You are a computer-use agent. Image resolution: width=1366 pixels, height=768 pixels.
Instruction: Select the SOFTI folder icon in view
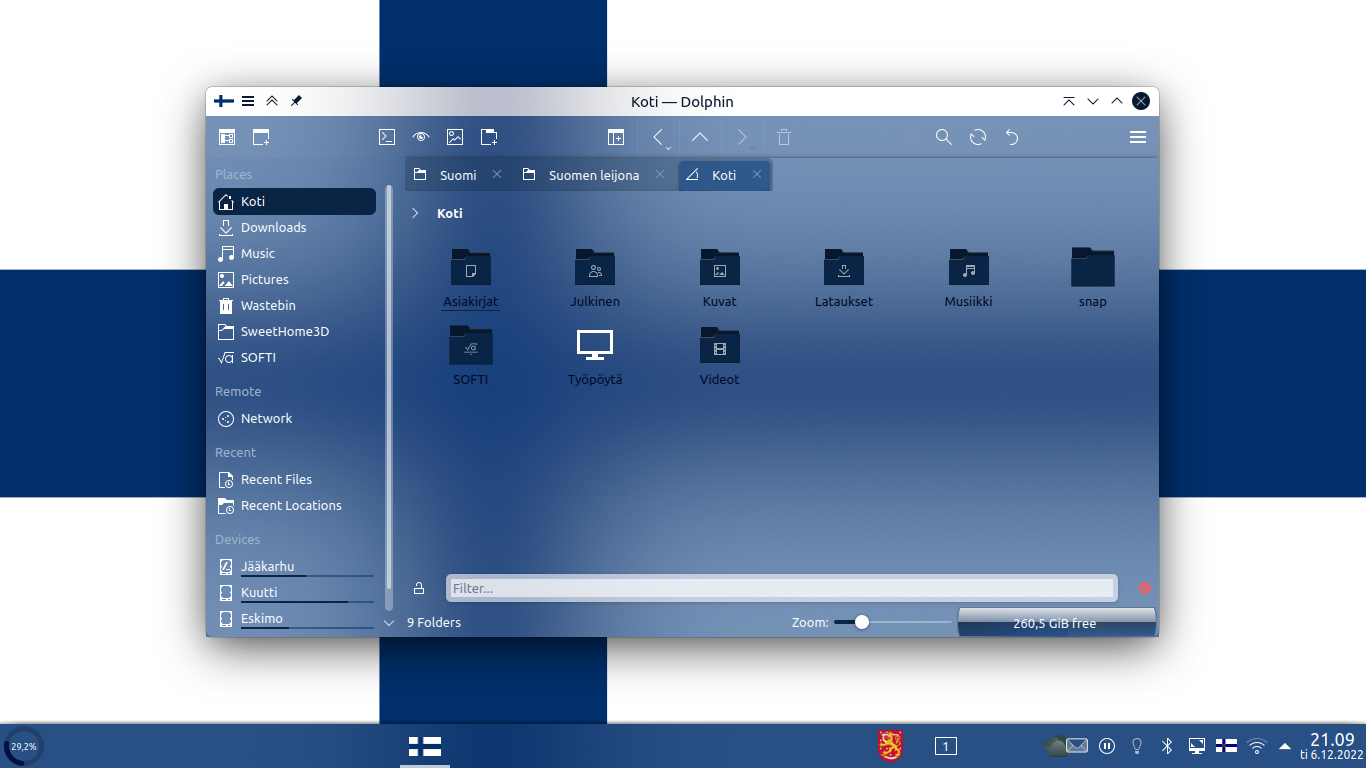pos(471,346)
